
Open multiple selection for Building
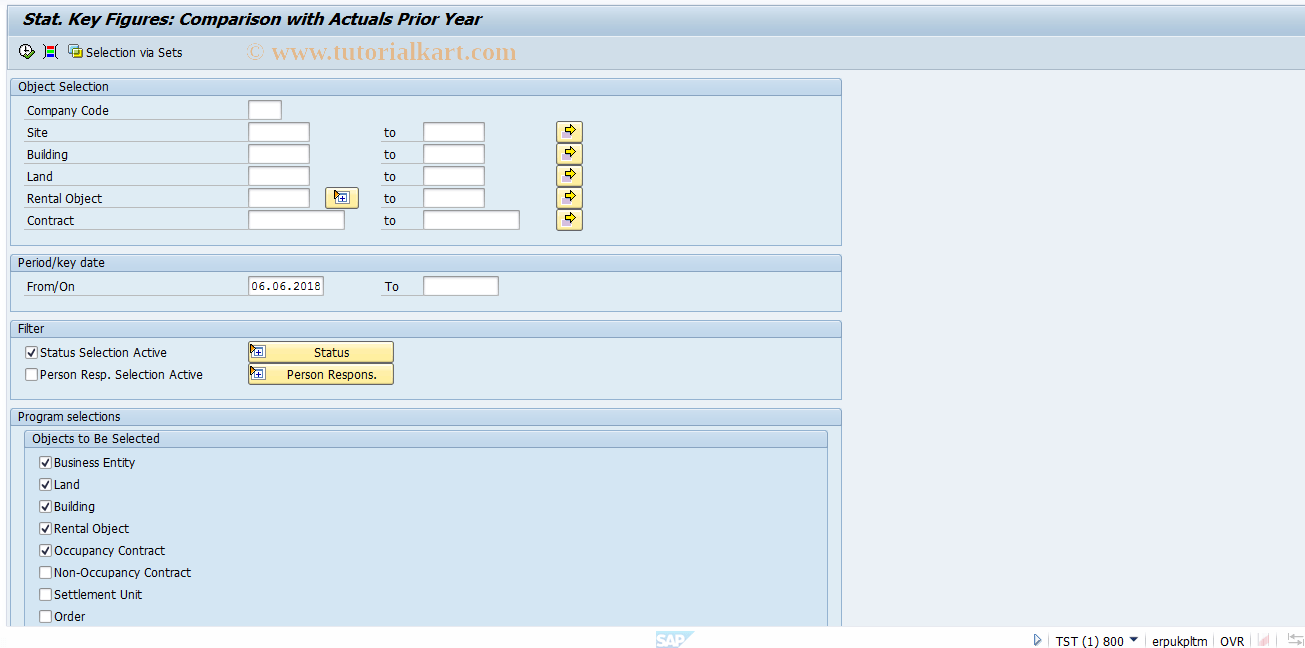(568, 153)
